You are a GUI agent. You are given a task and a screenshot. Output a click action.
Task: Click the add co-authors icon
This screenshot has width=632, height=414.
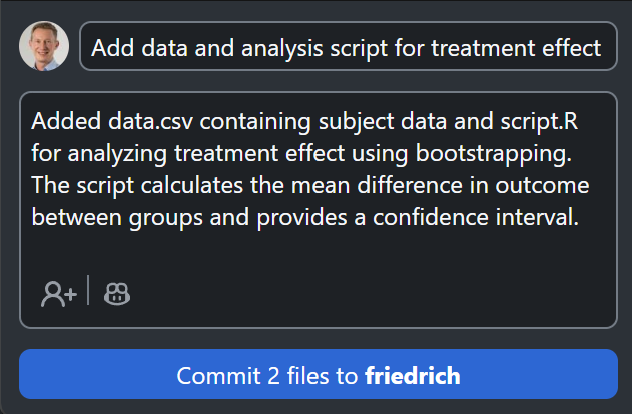[58, 293]
